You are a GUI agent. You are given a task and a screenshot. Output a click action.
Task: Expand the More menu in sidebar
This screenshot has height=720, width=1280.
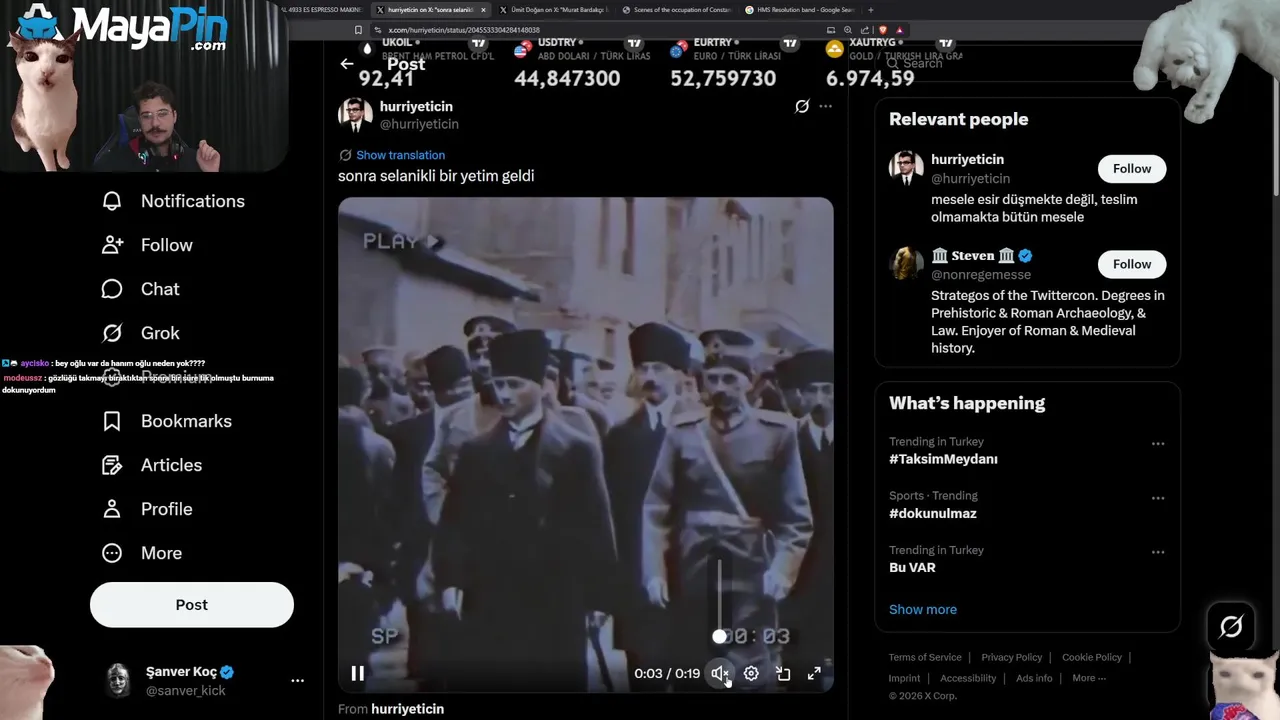tap(141, 553)
